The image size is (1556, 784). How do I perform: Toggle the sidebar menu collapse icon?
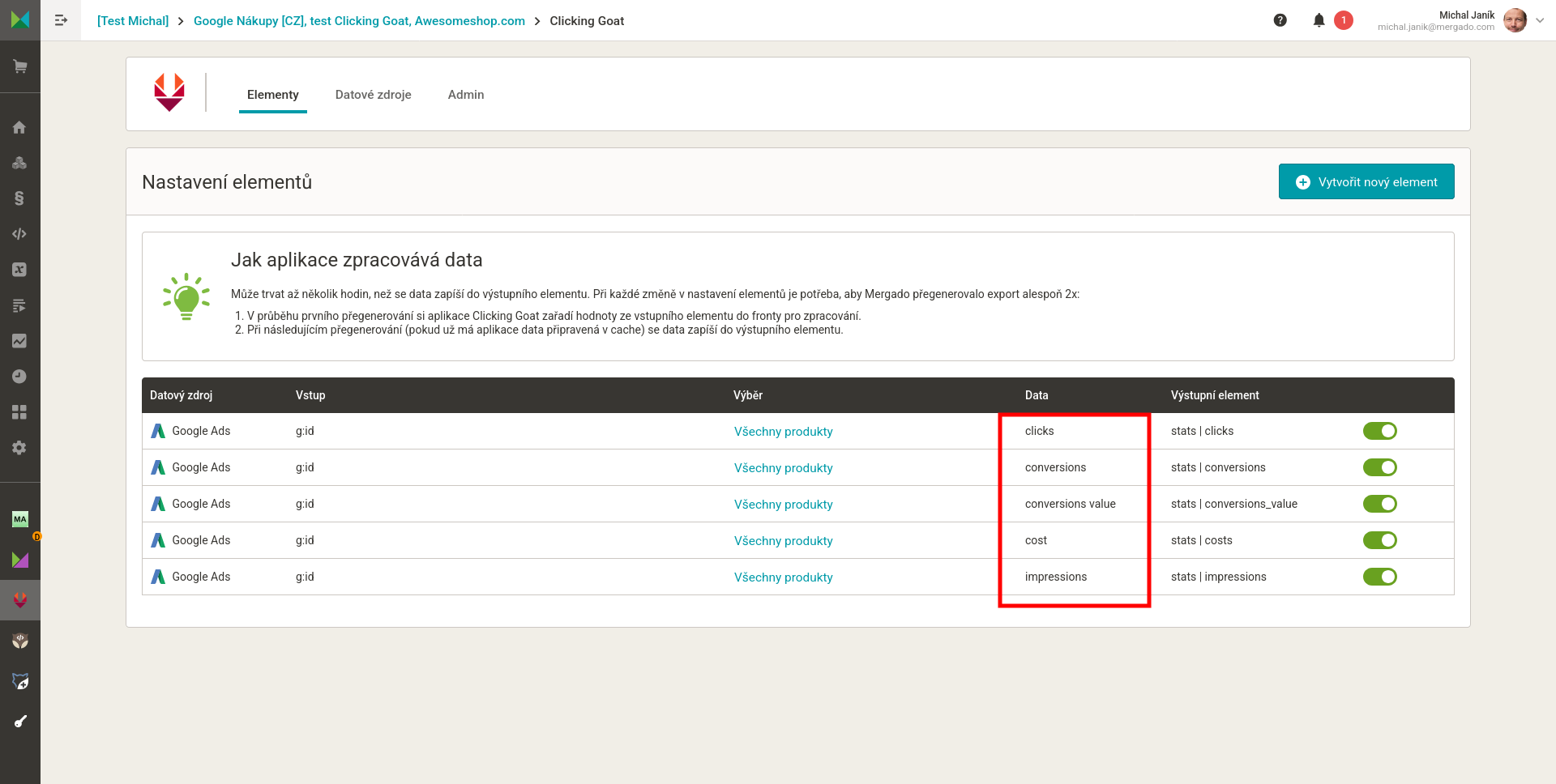point(61,20)
